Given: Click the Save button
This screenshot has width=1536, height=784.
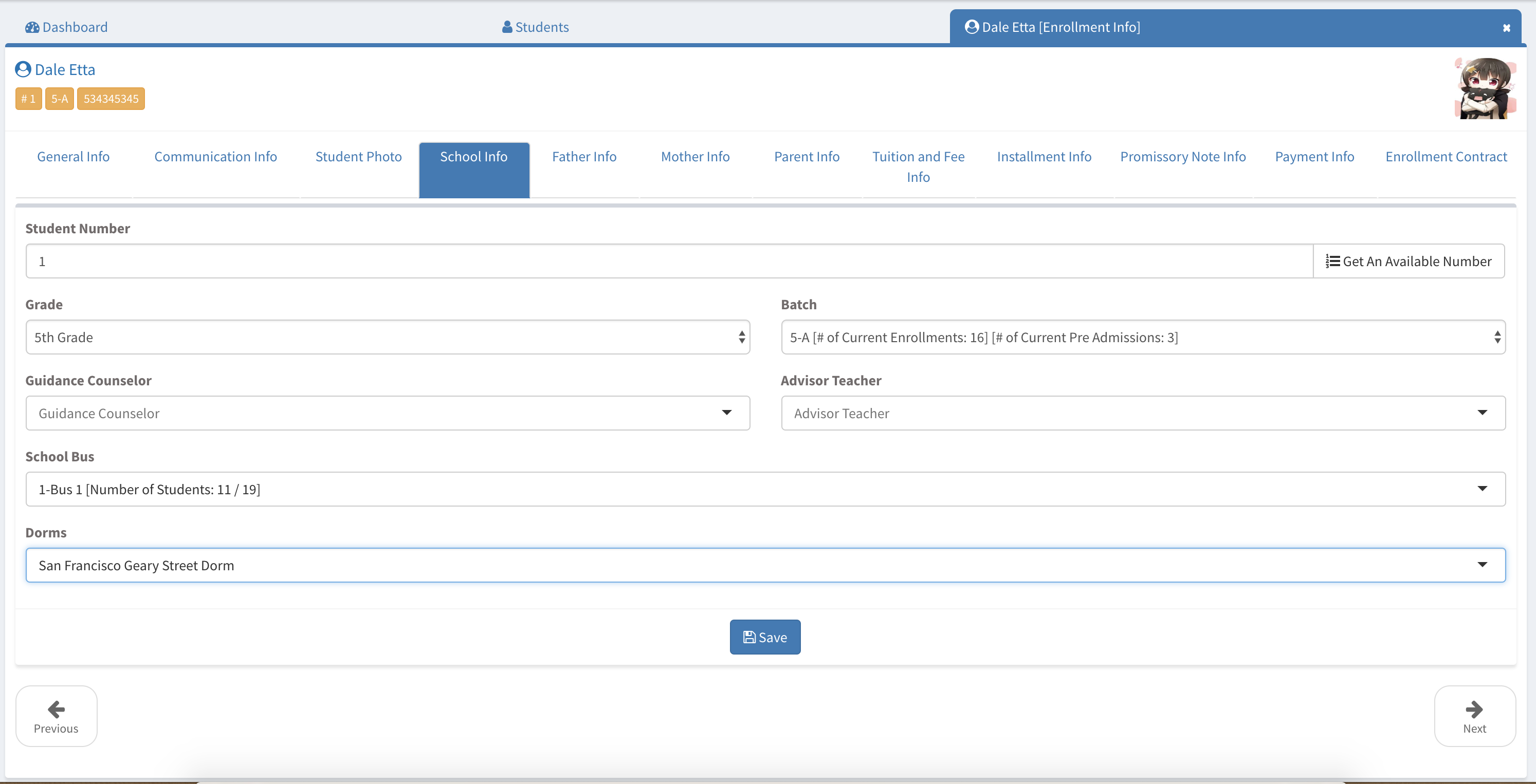Looking at the screenshot, I should pos(765,637).
